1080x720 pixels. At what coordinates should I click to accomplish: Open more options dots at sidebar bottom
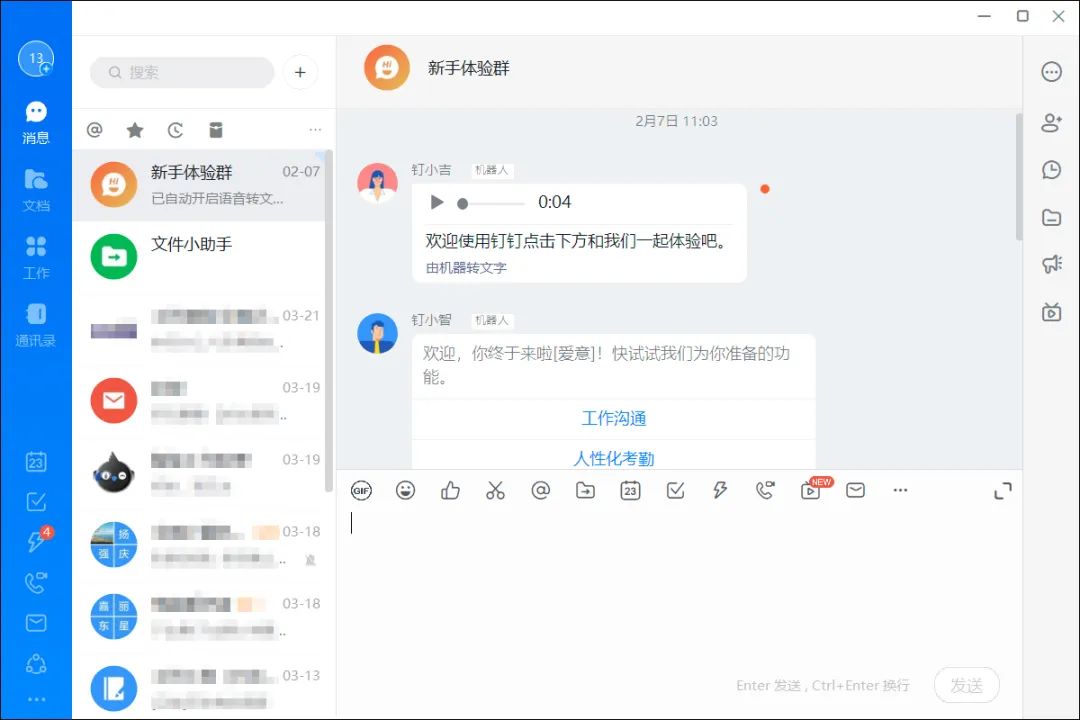(36, 699)
